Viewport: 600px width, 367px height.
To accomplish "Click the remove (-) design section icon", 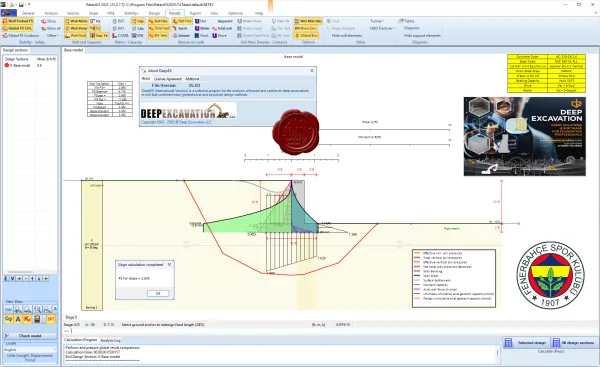I will point(26,279).
